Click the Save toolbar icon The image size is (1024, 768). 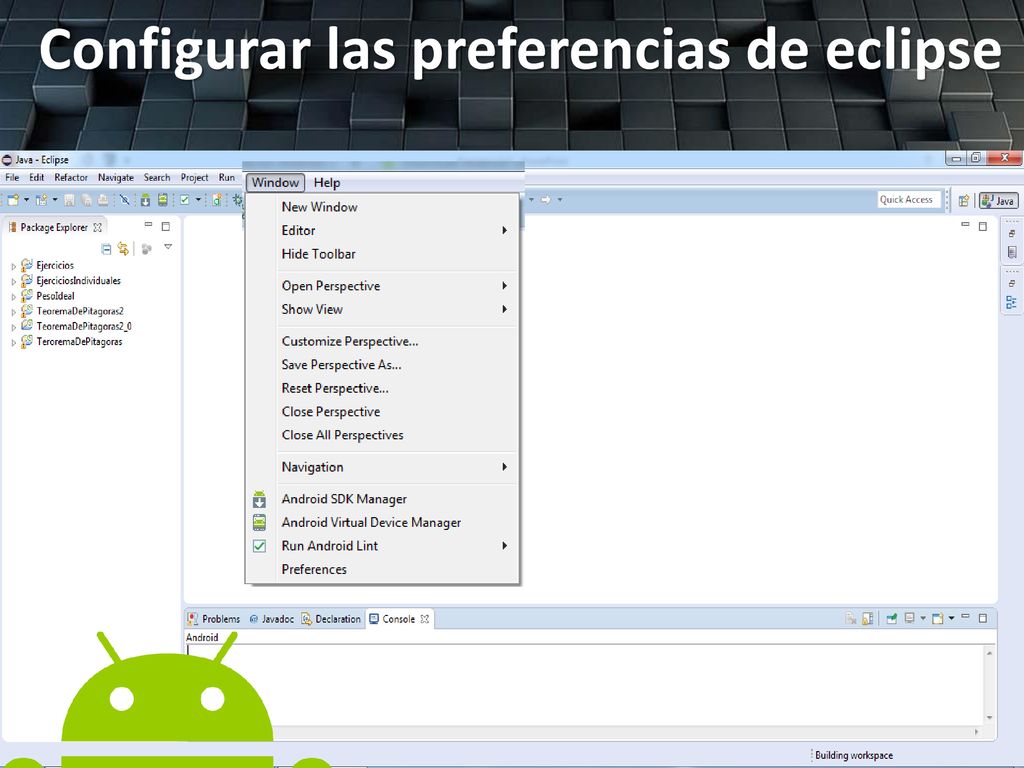pos(69,200)
